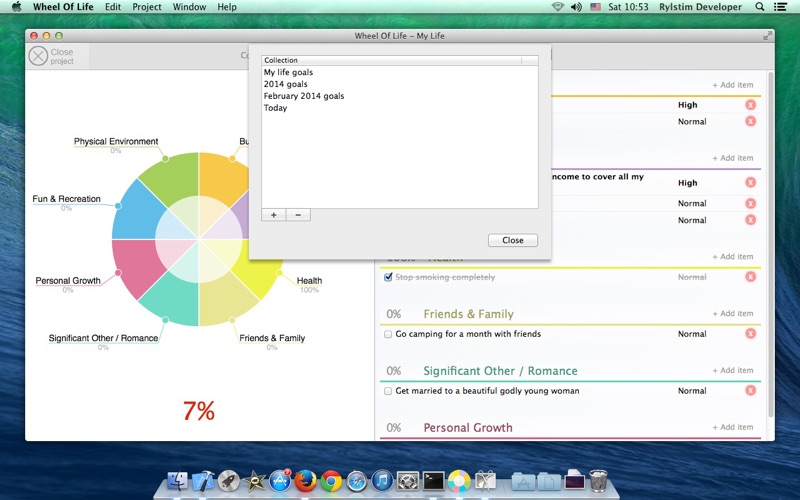
Task: Click '+ Add item' for Significant Other / Romance
Action: [x=733, y=370]
